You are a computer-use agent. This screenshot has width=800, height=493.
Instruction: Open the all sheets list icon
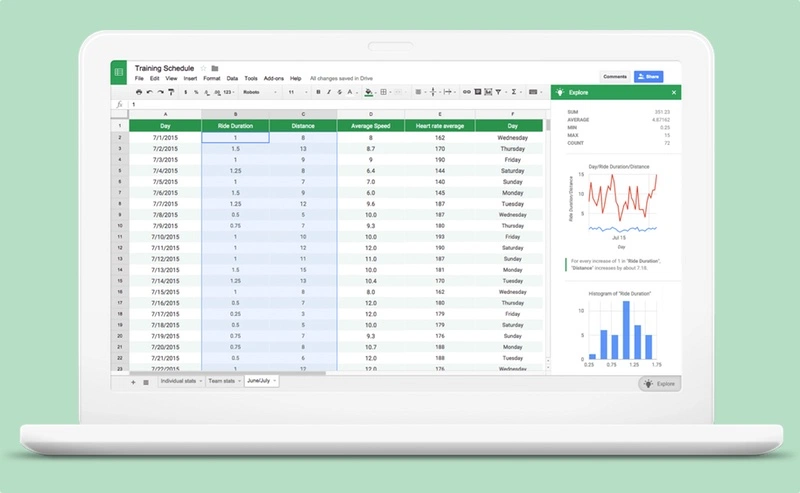click(145, 382)
